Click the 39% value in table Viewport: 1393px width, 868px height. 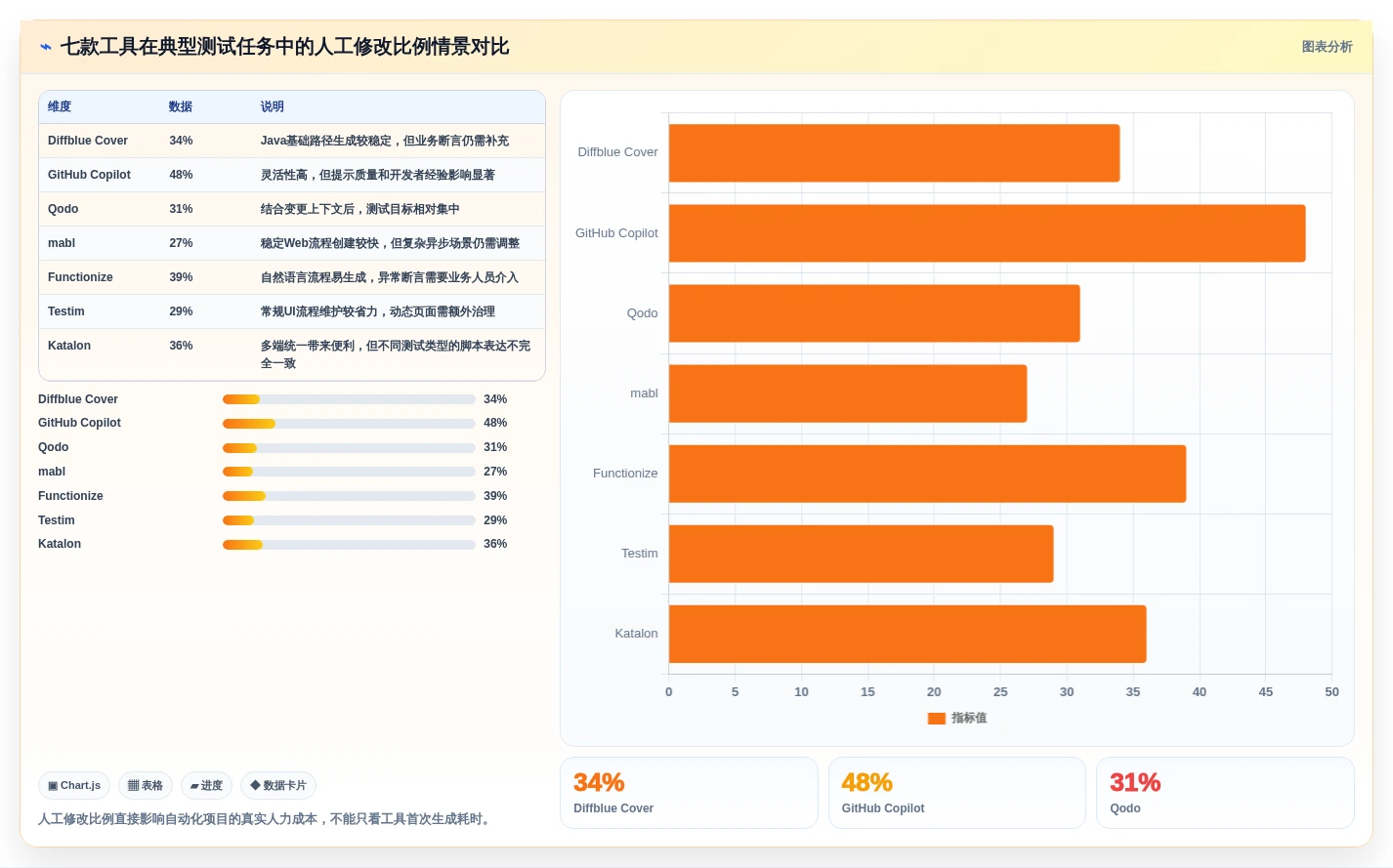pyautogui.click(x=181, y=277)
